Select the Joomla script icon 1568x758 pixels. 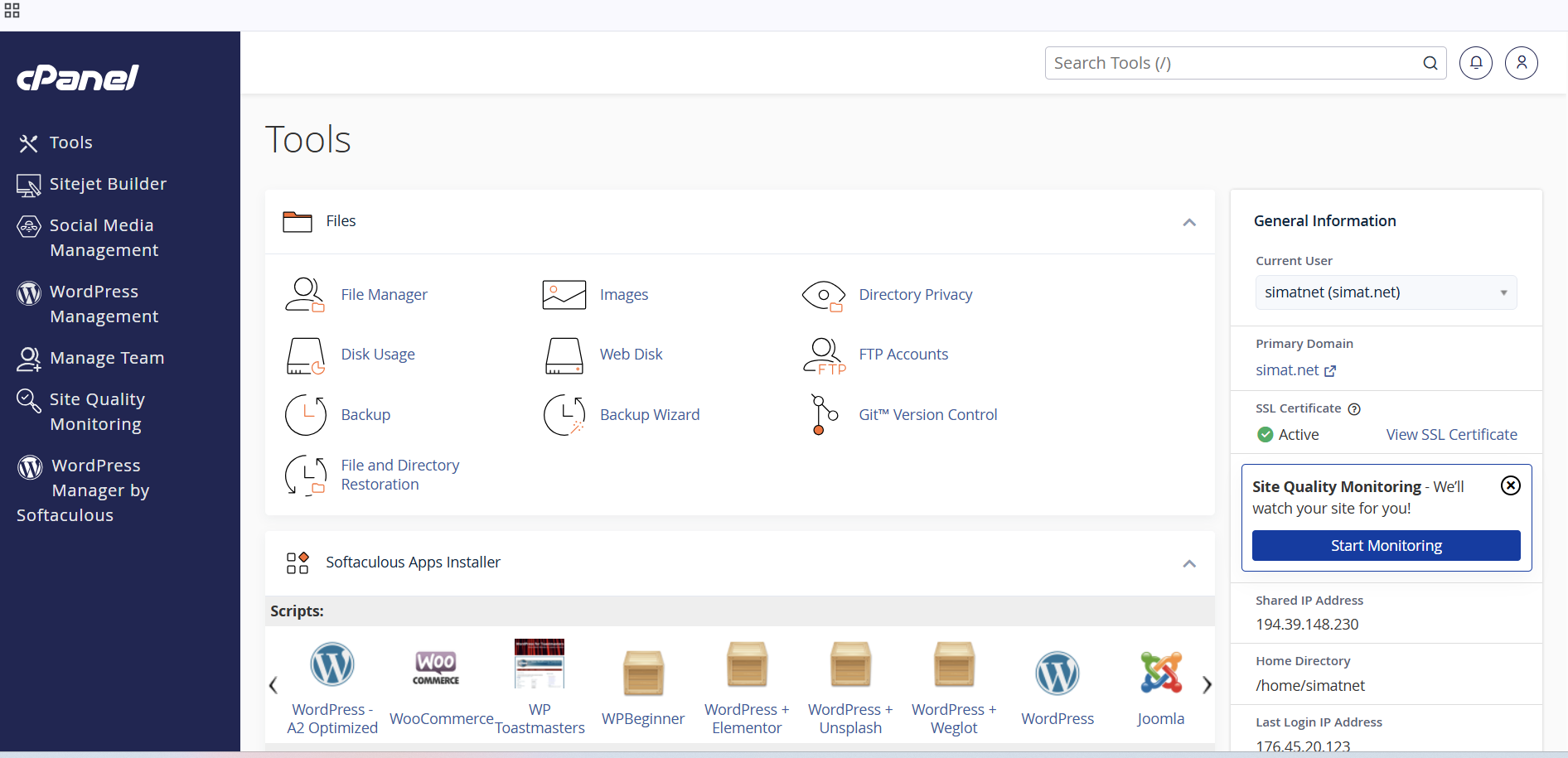(x=1160, y=672)
